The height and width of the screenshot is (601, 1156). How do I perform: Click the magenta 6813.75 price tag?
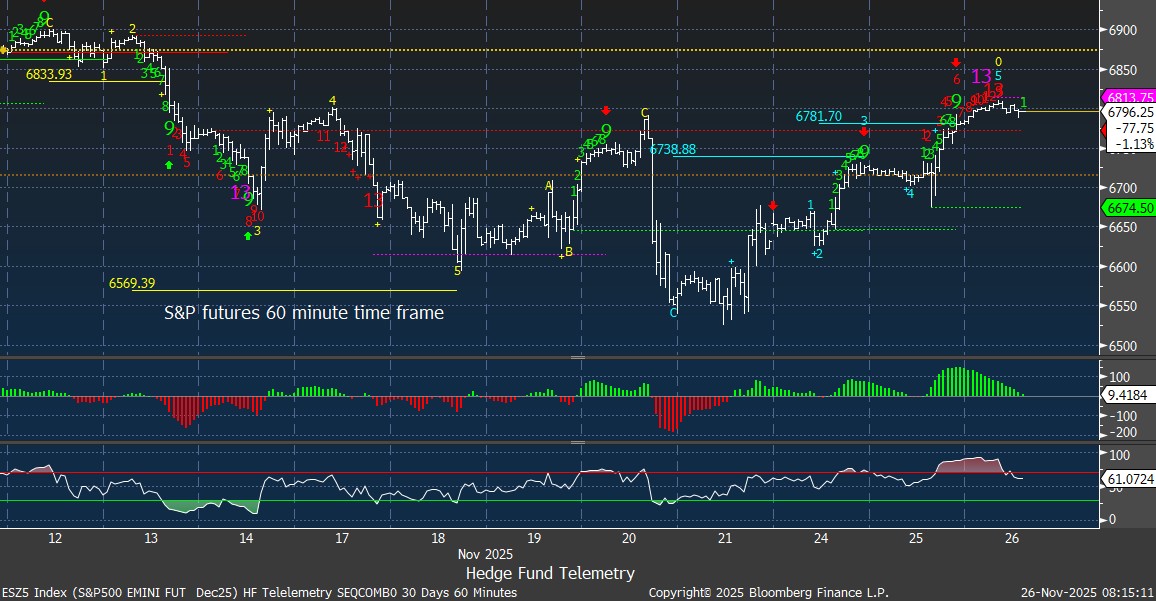click(x=1128, y=97)
